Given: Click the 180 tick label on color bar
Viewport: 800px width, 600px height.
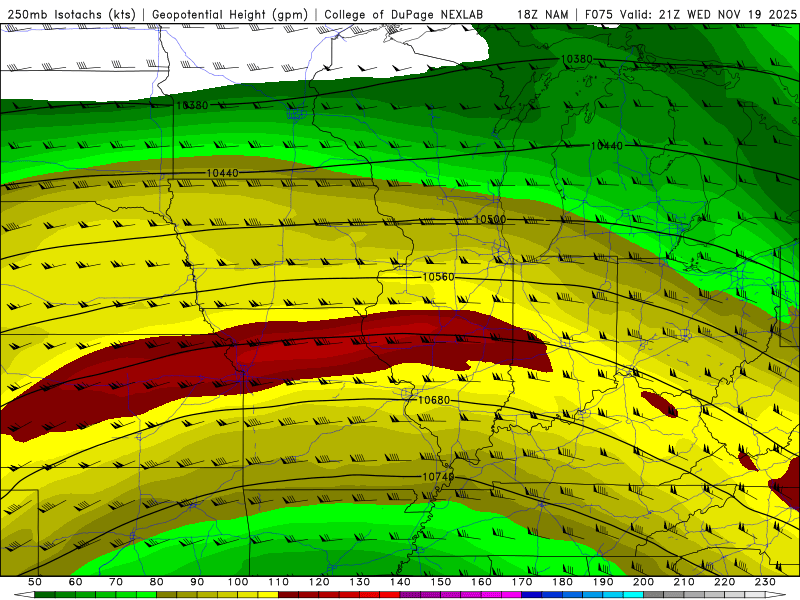Looking at the screenshot, I should pos(563,582).
